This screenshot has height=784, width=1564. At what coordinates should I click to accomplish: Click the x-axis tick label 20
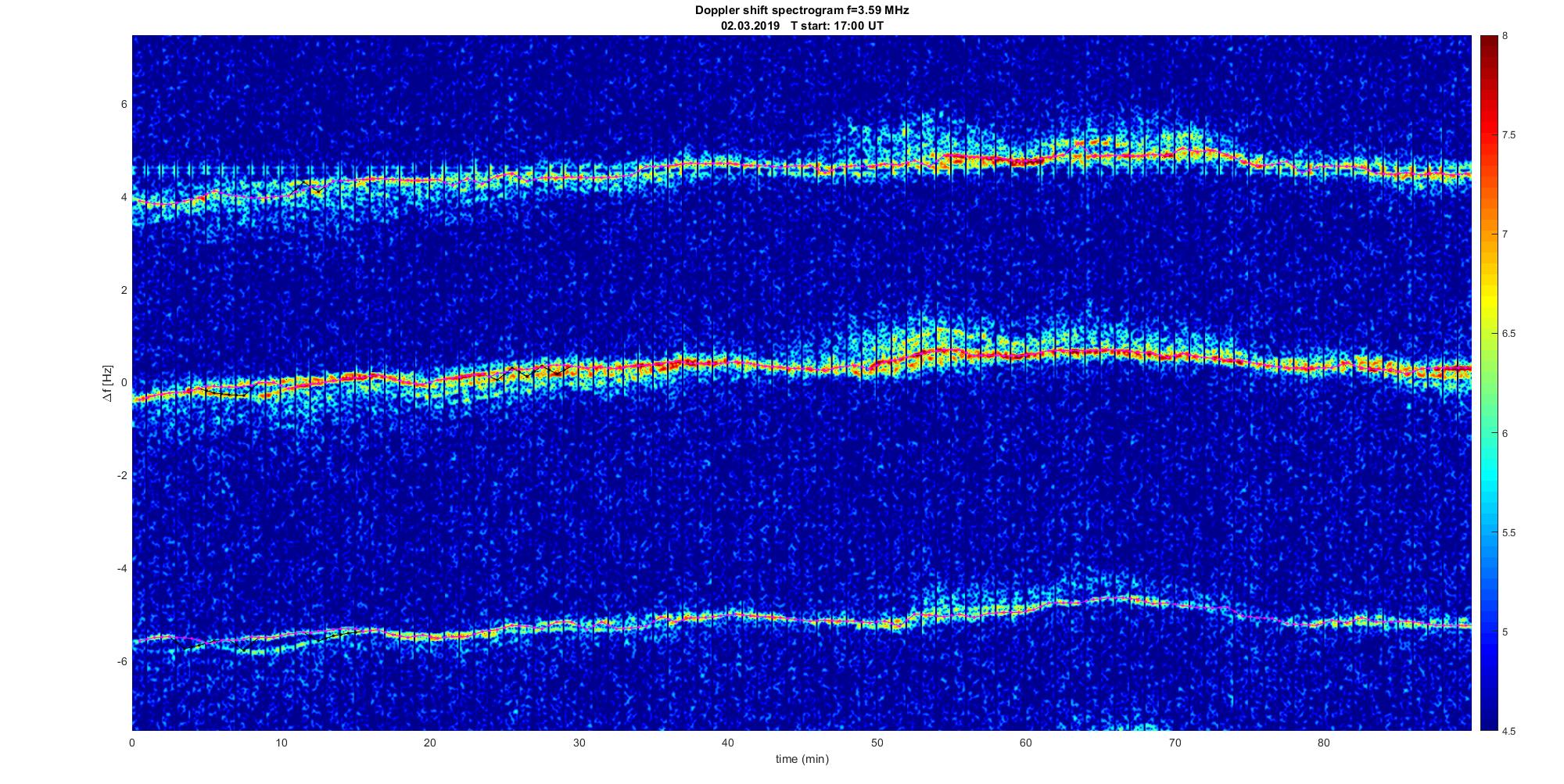(x=430, y=743)
